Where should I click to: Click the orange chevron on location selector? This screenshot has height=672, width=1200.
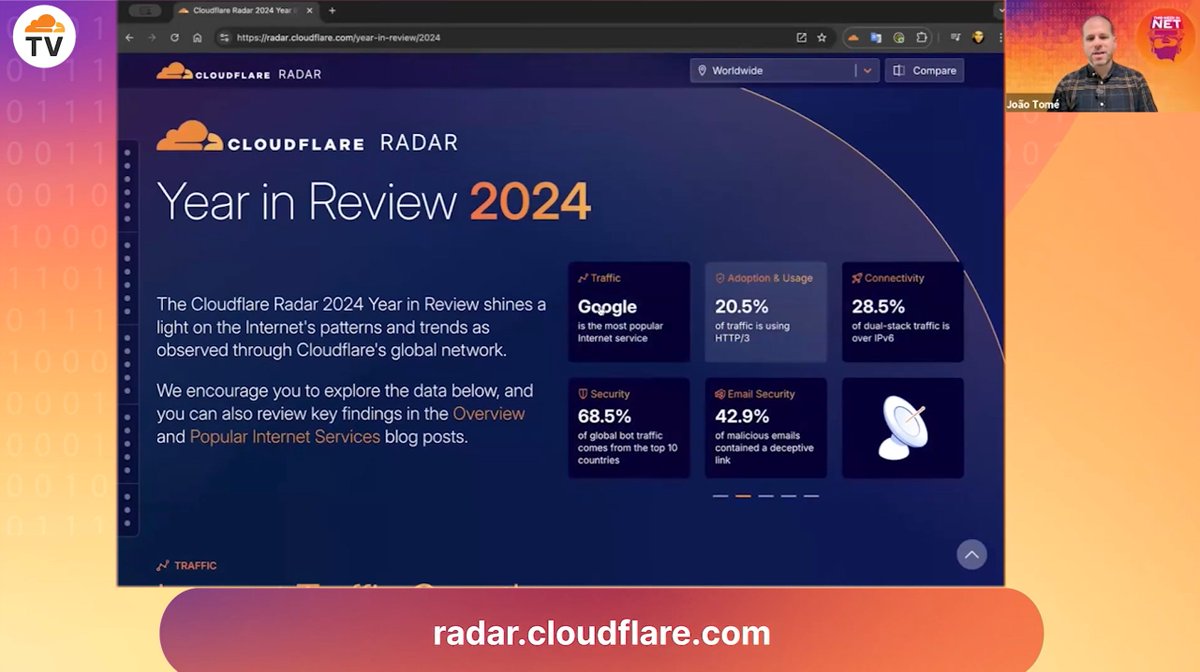pos(867,70)
